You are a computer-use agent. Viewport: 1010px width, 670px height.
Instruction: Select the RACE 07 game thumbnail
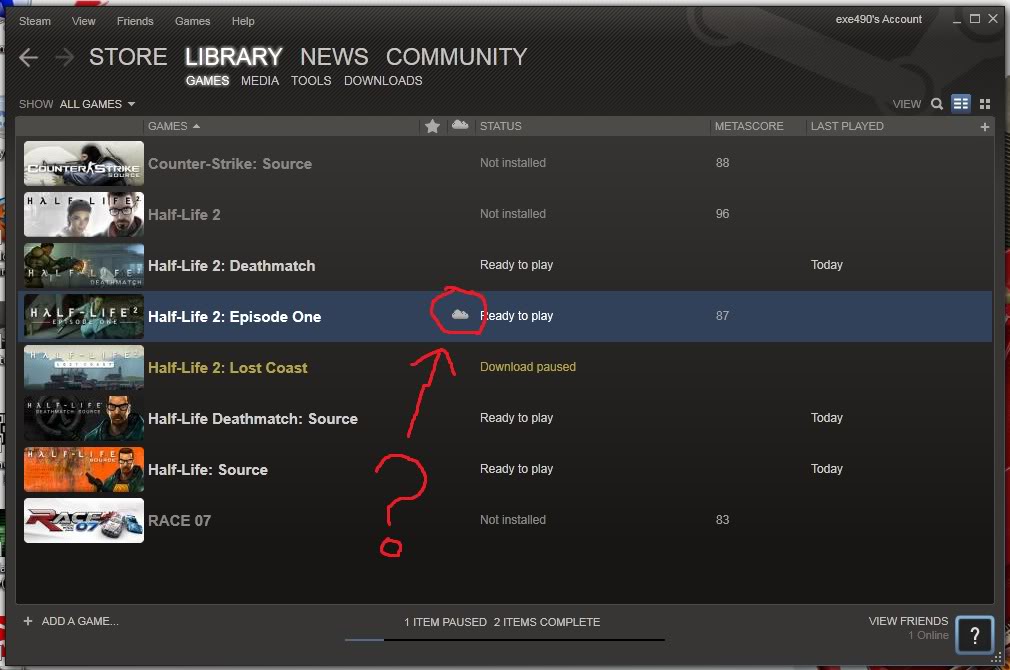83,520
